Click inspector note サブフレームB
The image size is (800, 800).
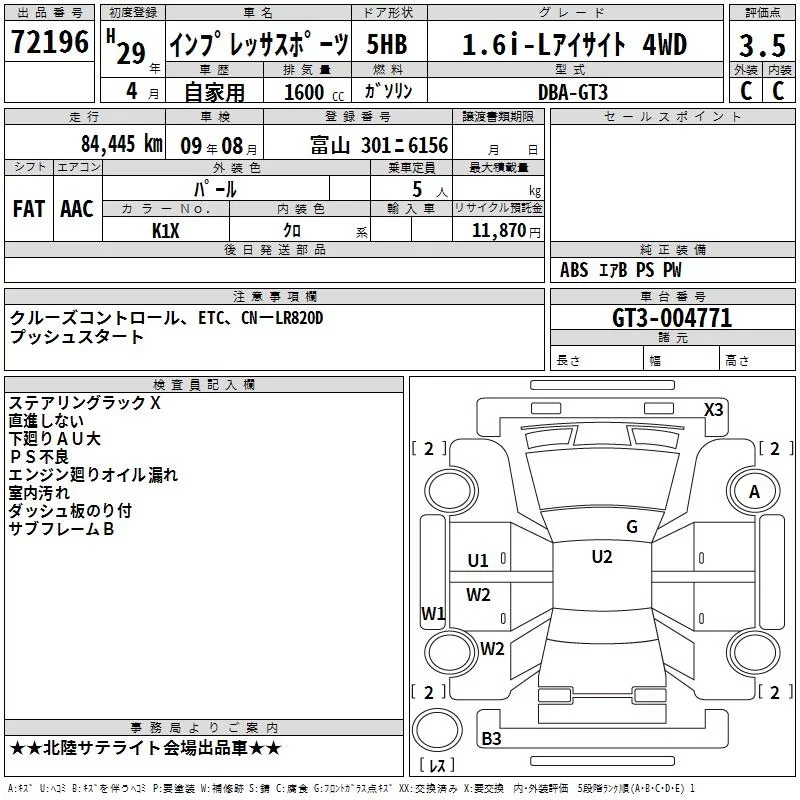(61, 529)
